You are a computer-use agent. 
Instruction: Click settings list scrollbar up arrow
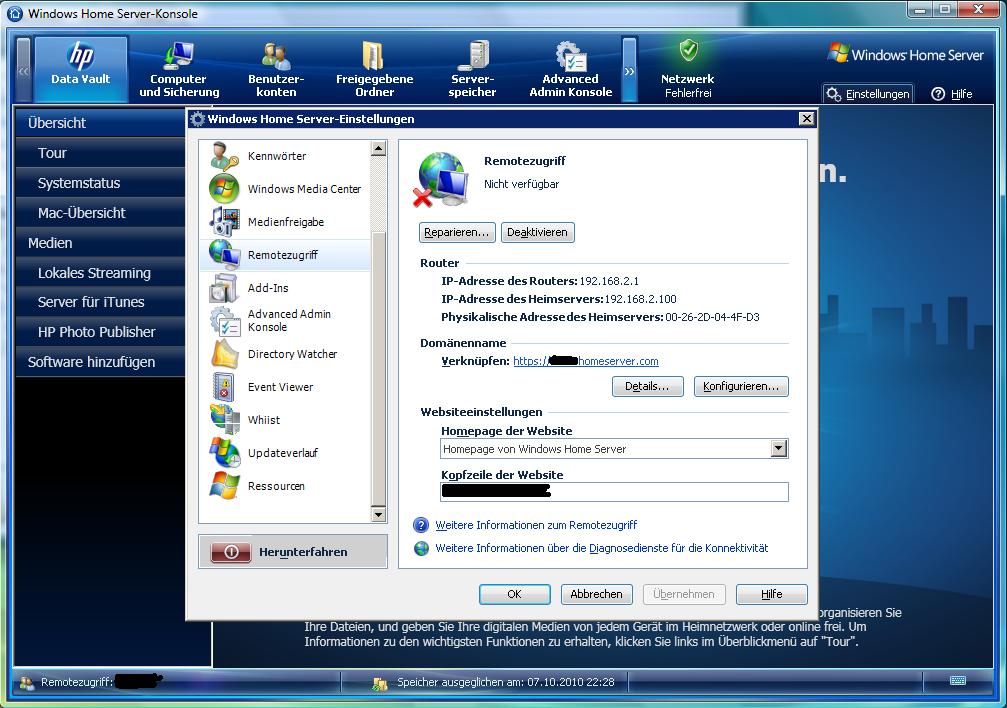378,149
